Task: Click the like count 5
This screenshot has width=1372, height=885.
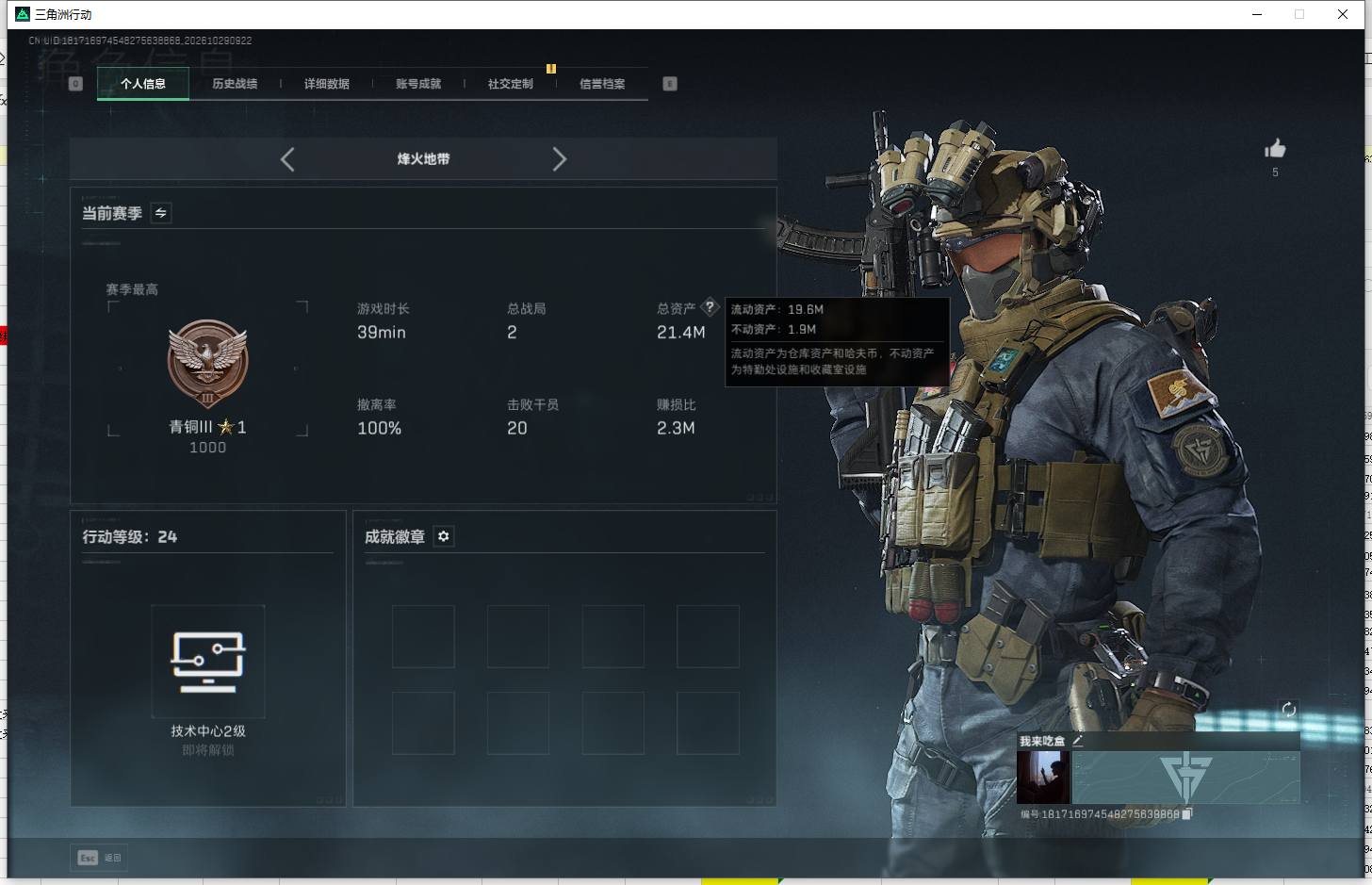Action: coord(1275,172)
